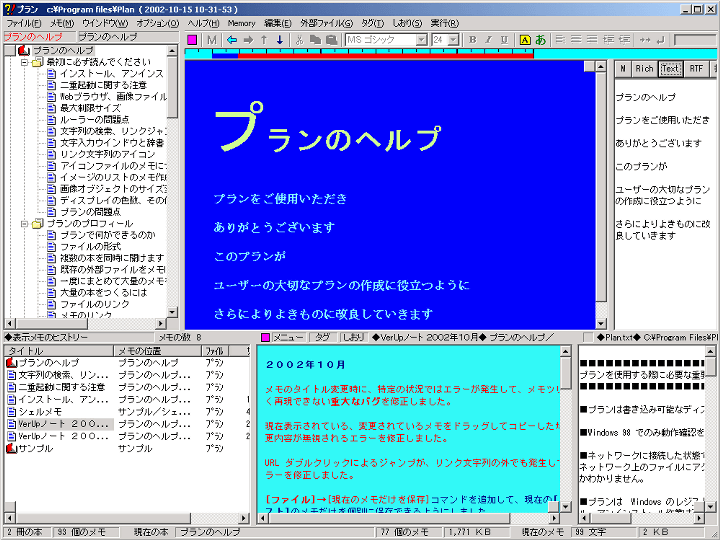The height and width of the screenshot is (540, 720).
Task: Switch to the Text tab
Action: 670,69
